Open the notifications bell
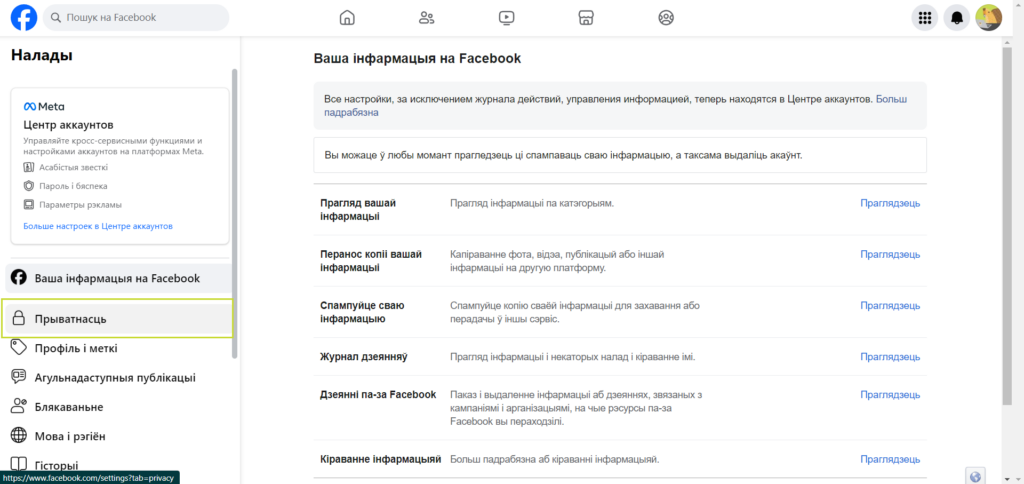Viewport: 1024px width, 484px height. coord(957,18)
